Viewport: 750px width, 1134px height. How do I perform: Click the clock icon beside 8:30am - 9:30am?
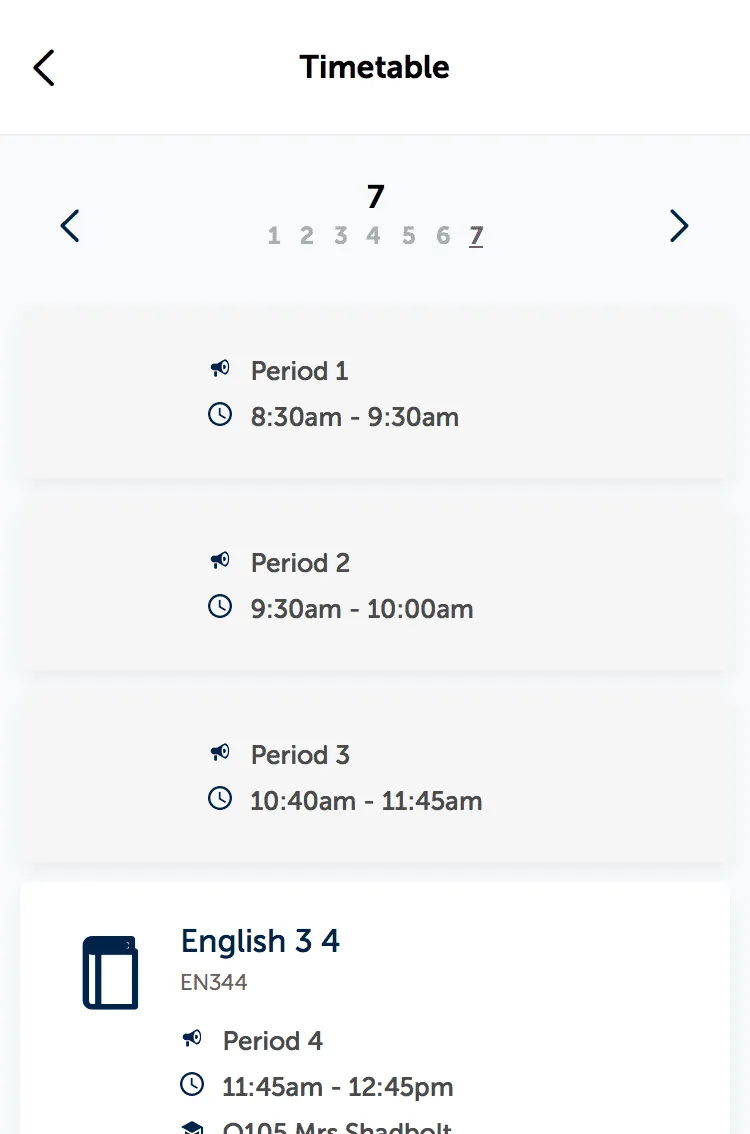pyautogui.click(x=220, y=414)
